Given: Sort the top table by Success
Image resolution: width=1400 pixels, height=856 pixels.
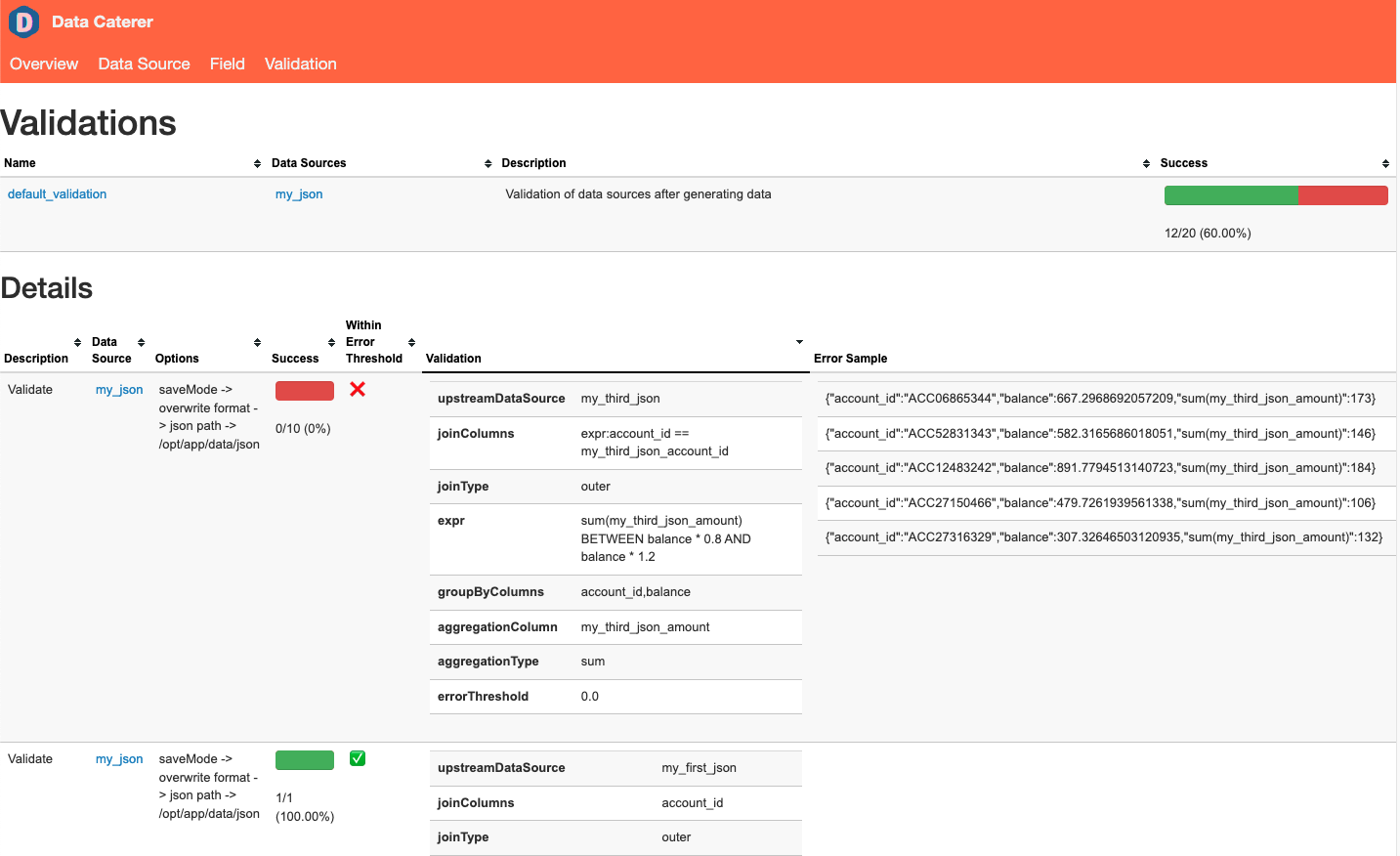Looking at the screenshot, I should coord(1384,163).
